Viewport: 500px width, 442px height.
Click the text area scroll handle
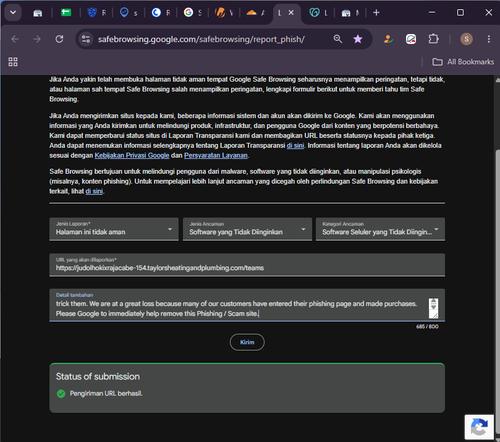(x=433, y=308)
